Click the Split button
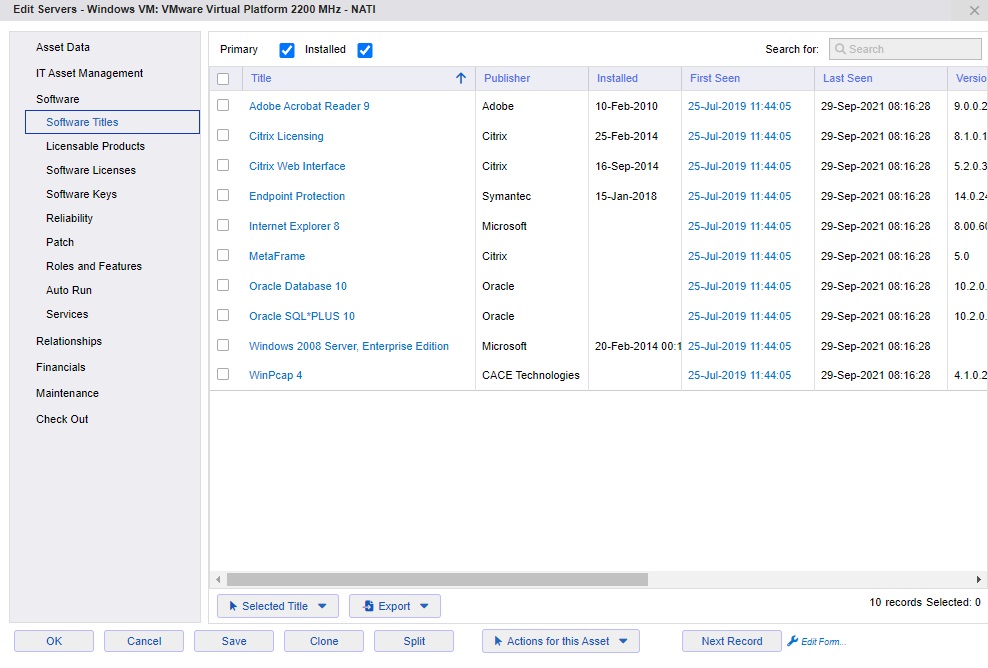The image size is (988, 668). click(414, 641)
